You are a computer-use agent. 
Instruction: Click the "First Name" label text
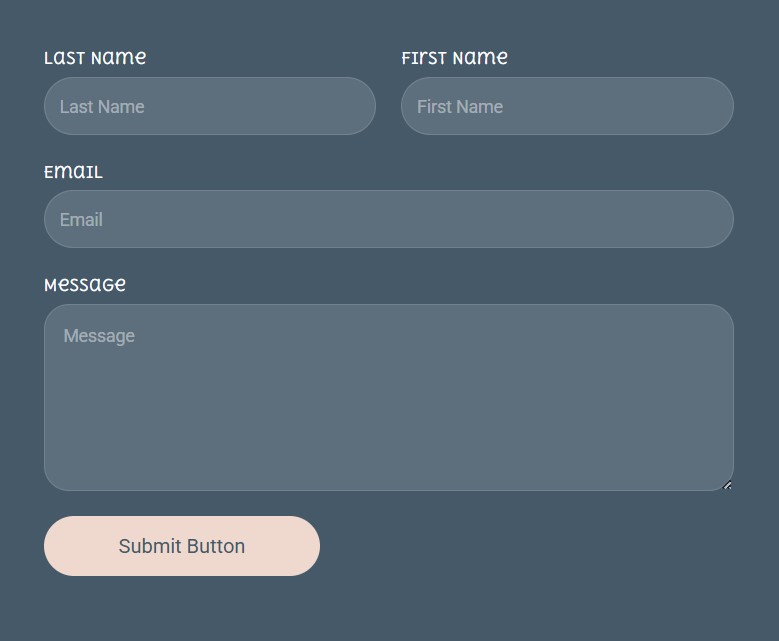click(x=454, y=58)
